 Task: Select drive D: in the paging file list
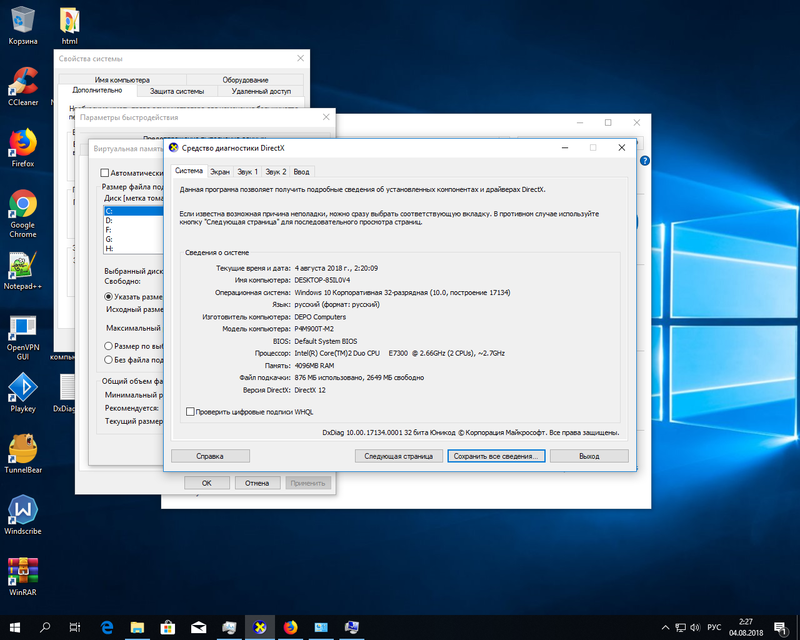coord(134,220)
